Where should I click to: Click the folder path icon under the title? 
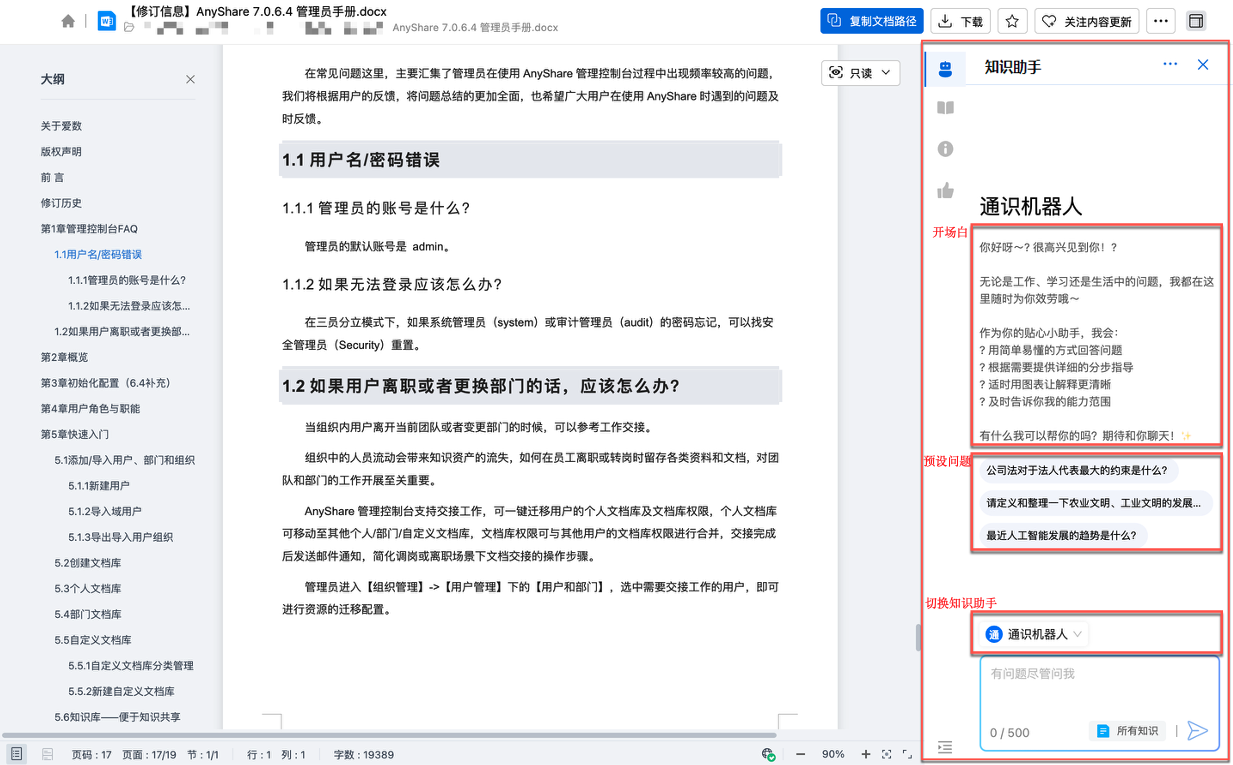click(129, 28)
